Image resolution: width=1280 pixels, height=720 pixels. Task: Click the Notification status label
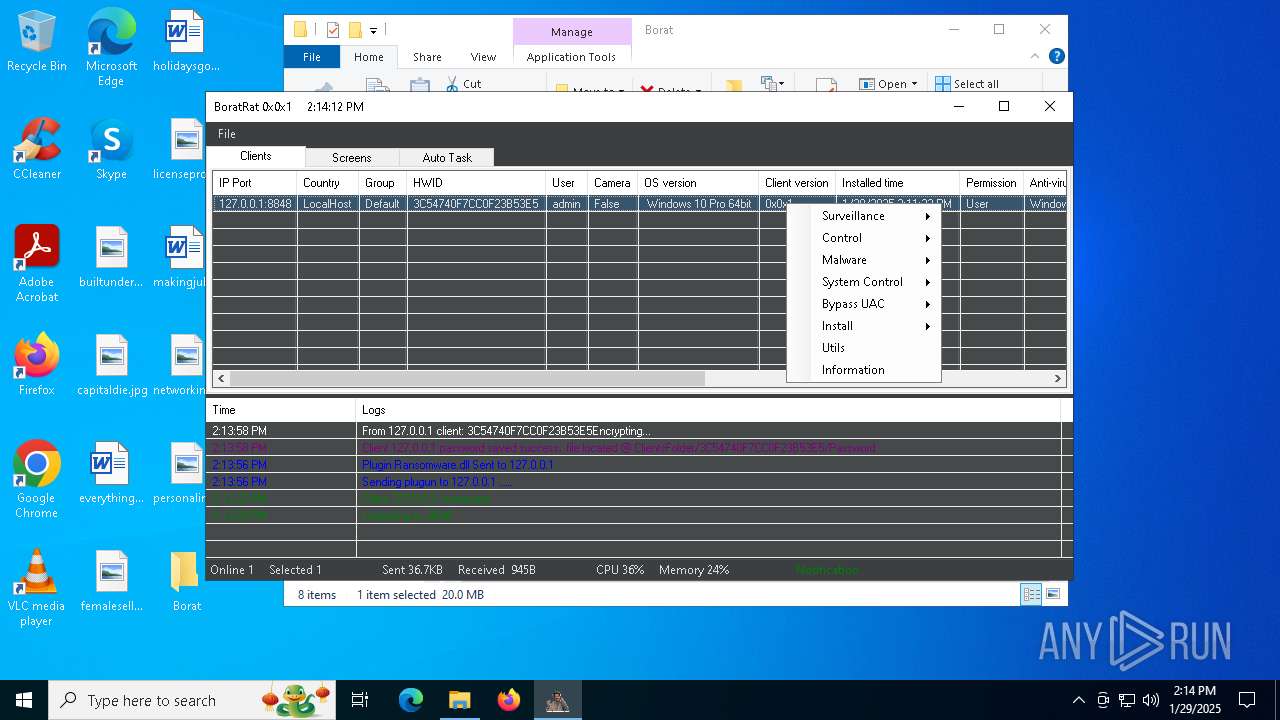tap(827, 570)
